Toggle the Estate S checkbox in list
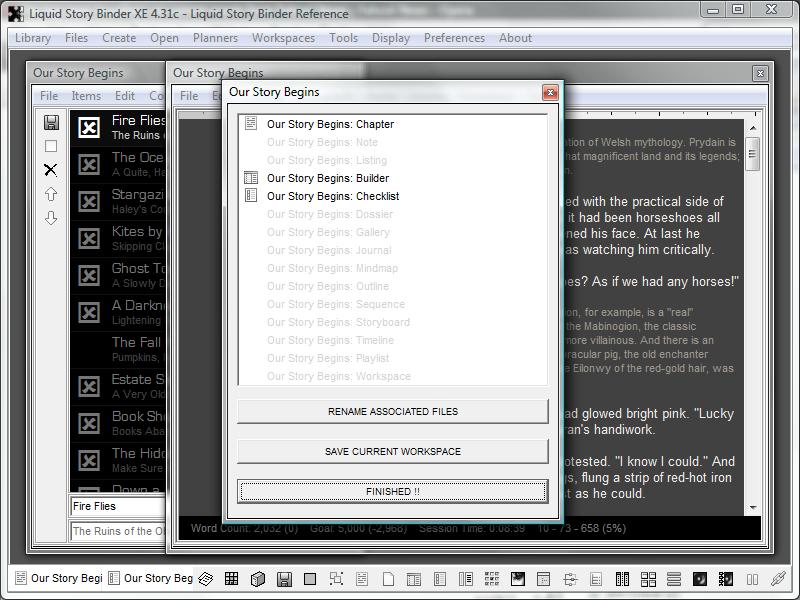 [89, 386]
